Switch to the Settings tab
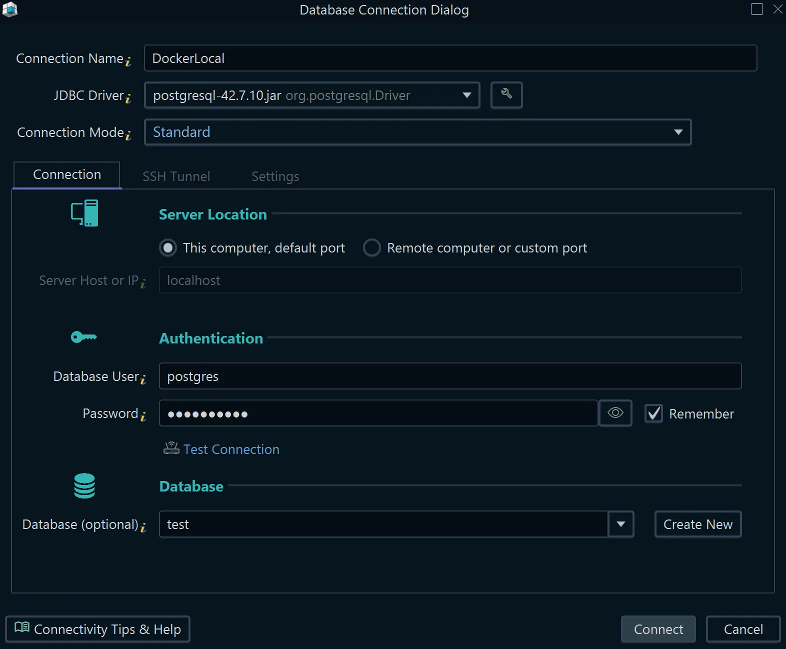Screen dimensions: 786x649 pyautogui.click(x=275, y=176)
